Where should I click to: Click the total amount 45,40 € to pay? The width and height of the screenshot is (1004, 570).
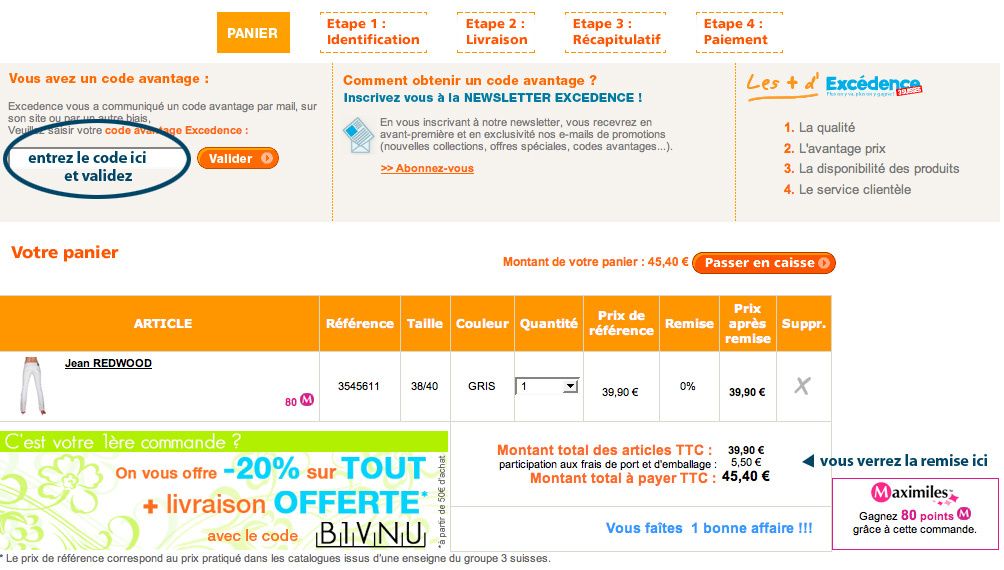(746, 476)
